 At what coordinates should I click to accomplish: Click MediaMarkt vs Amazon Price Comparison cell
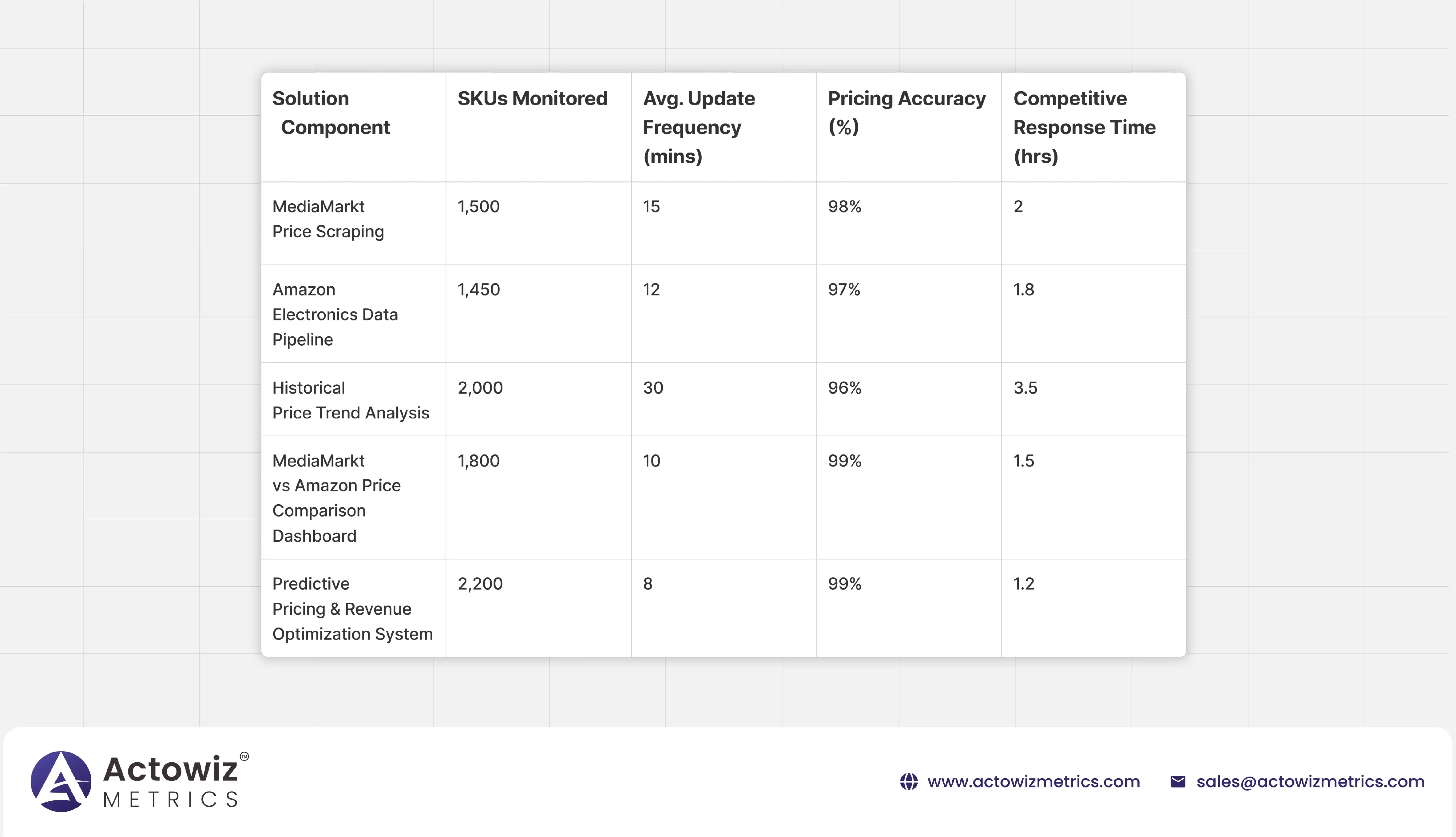coord(336,498)
